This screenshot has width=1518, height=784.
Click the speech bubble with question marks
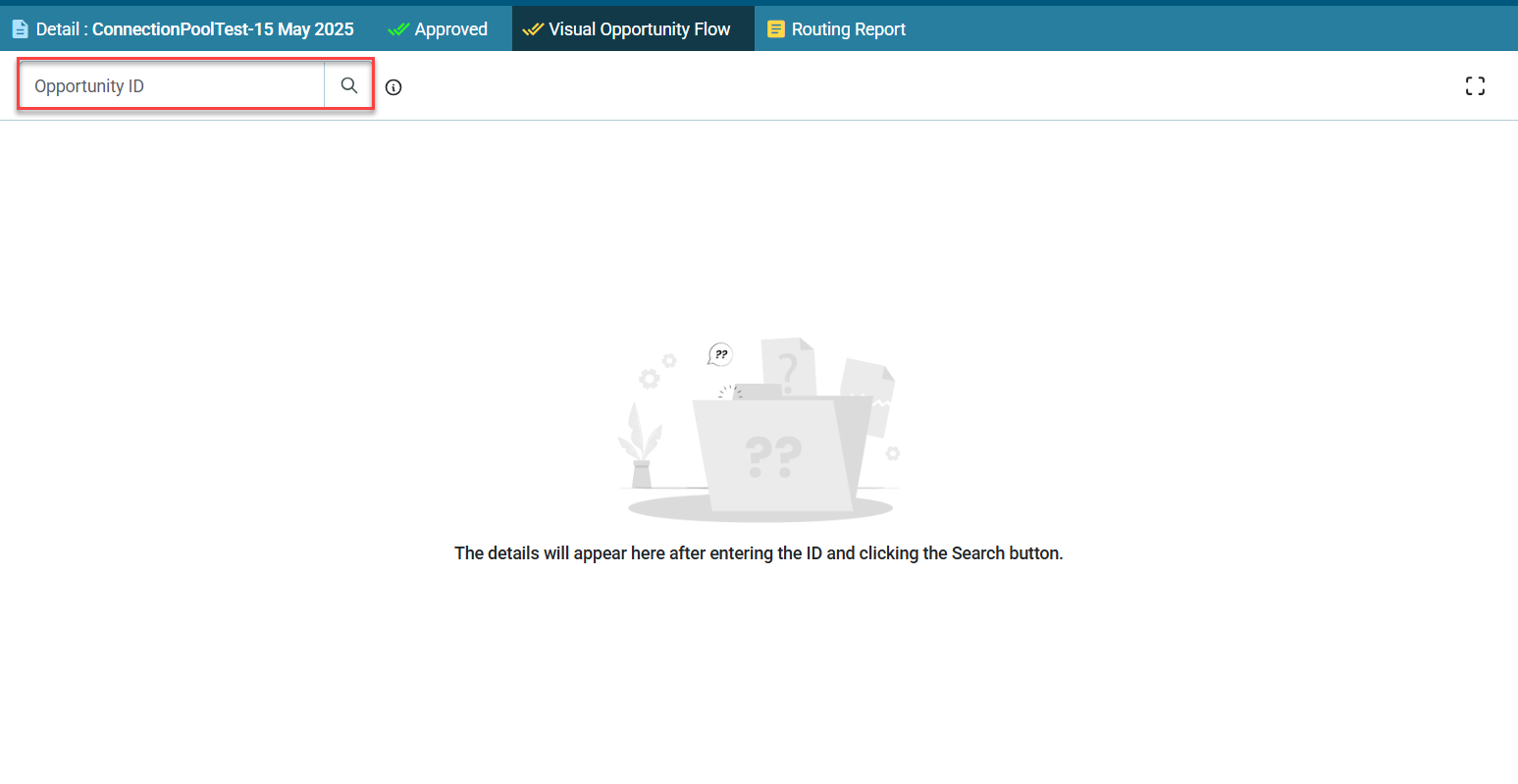(x=720, y=354)
